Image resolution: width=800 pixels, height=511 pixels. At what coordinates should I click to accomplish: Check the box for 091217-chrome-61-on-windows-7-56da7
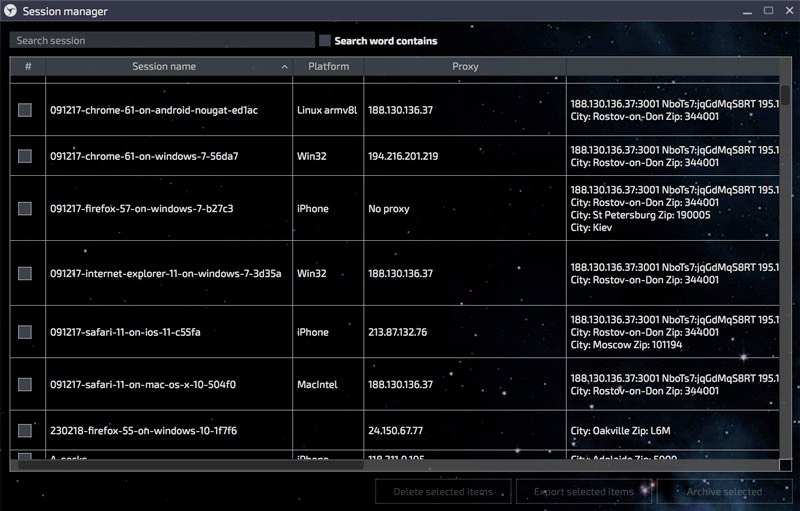click(x=25, y=156)
